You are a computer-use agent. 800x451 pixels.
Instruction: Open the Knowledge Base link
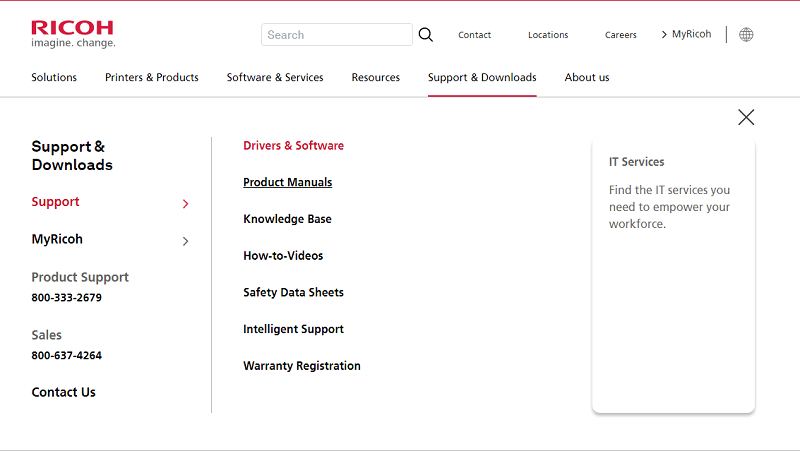pos(287,219)
